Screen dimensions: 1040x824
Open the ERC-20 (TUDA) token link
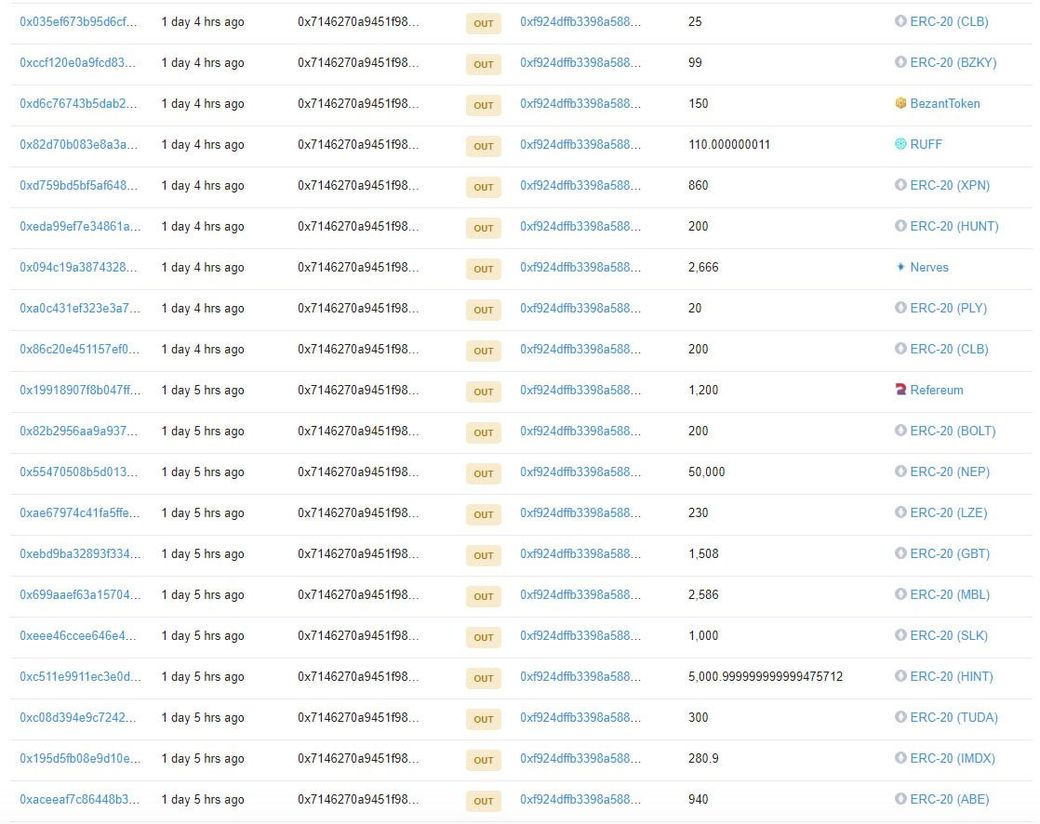click(953, 717)
